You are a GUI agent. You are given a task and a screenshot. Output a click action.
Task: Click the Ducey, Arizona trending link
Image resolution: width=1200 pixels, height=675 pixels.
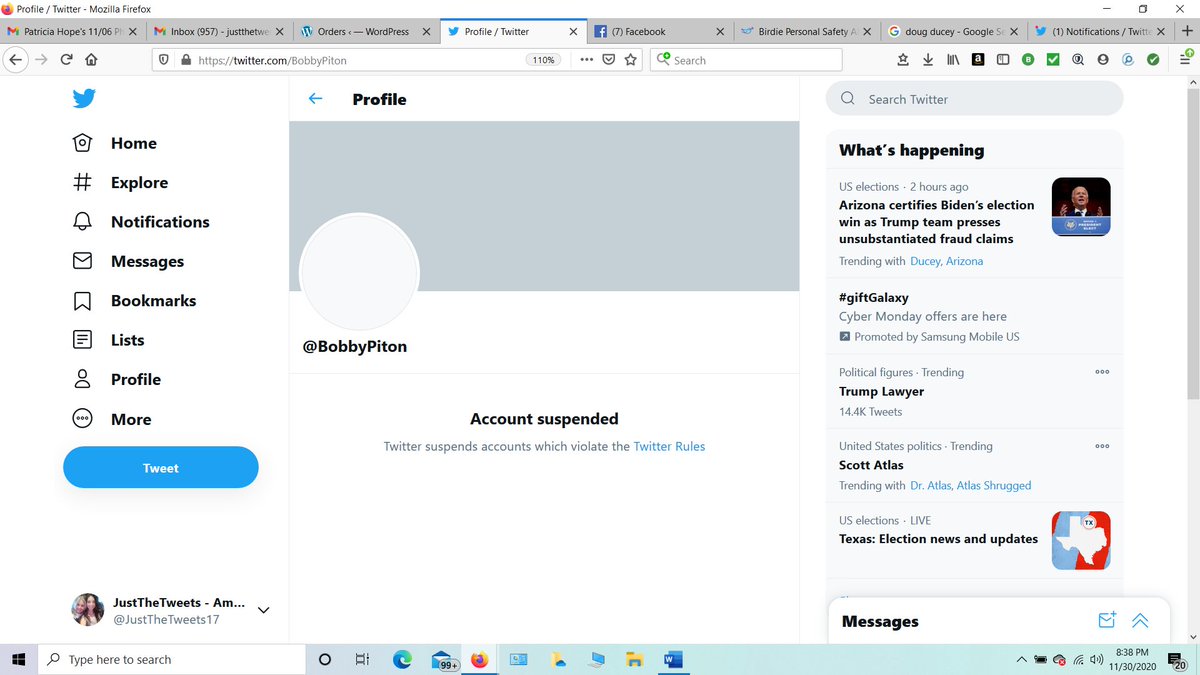coord(946,261)
